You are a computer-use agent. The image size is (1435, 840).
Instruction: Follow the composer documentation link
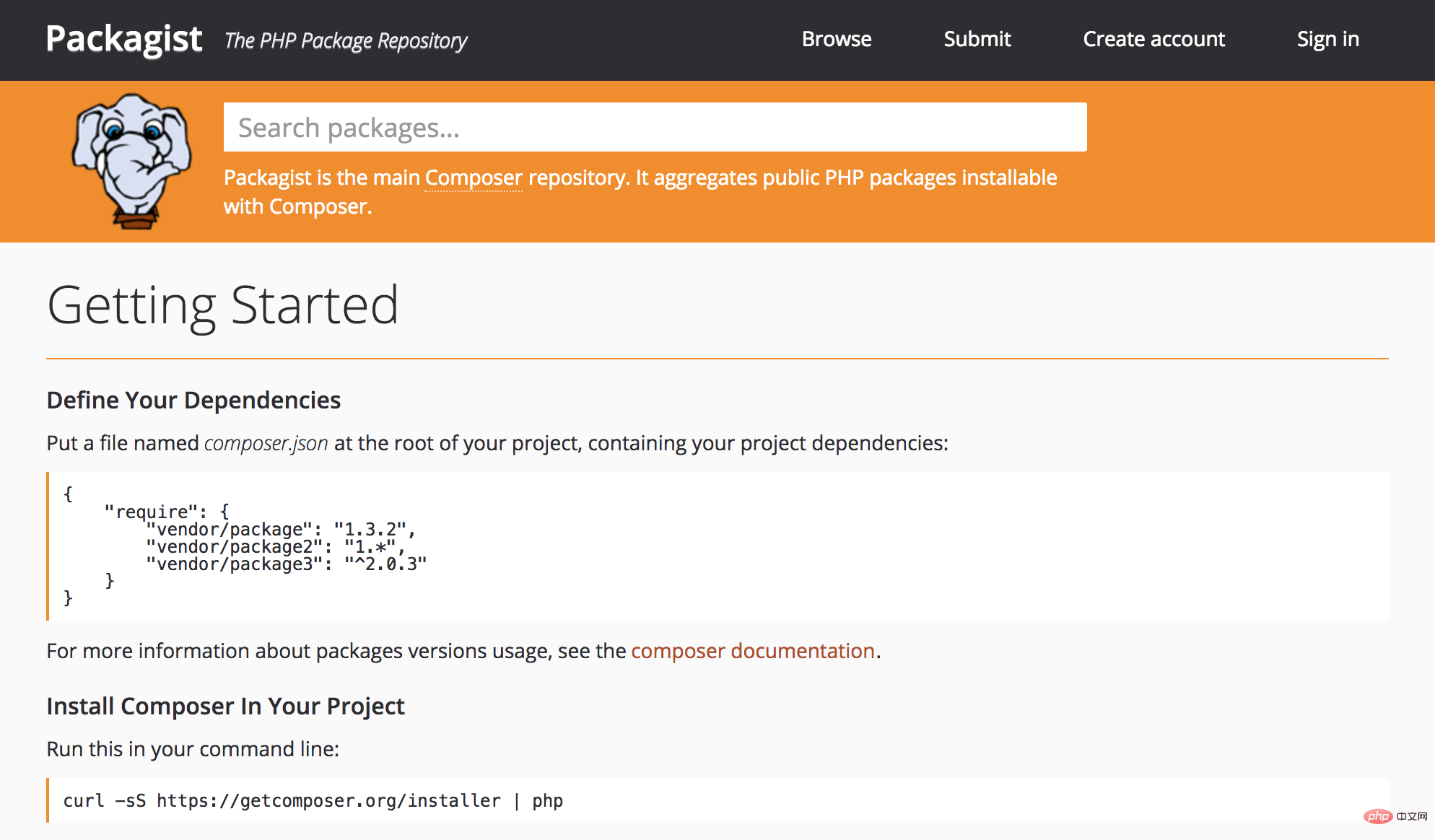click(x=752, y=651)
